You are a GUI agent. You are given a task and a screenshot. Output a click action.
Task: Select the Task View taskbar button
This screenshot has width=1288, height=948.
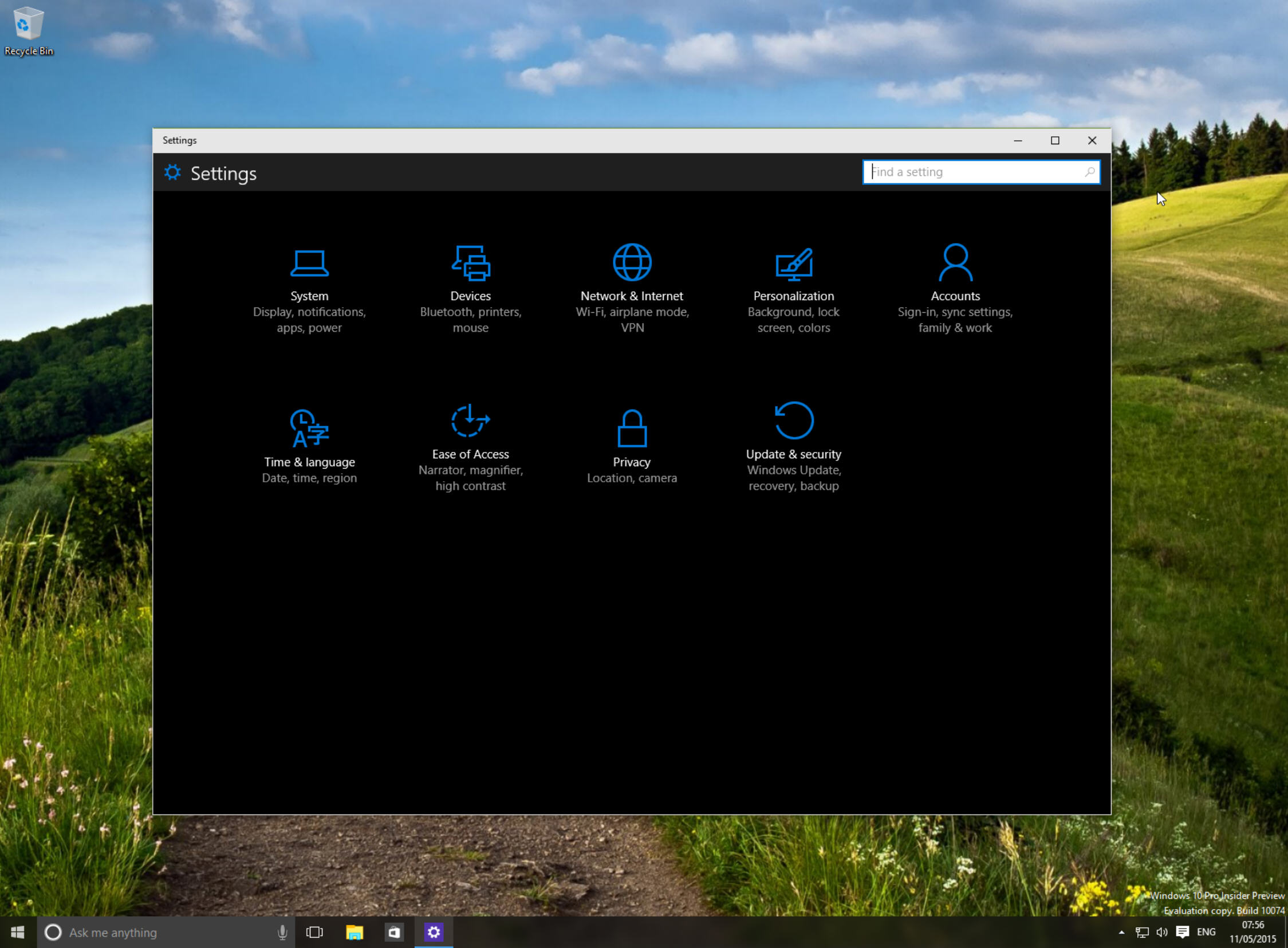coord(315,932)
